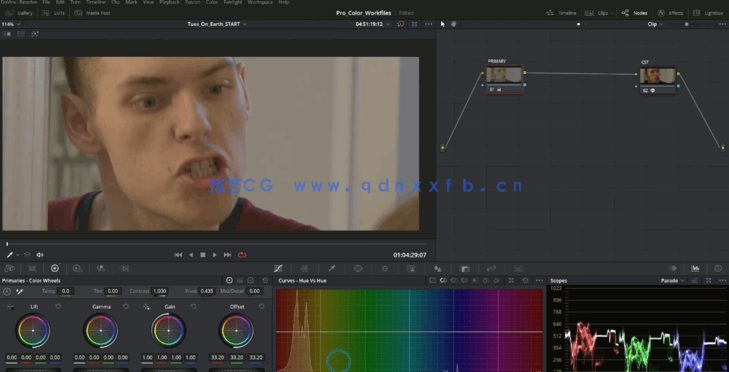Toggle the split screen icon above viewer
The height and width of the screenshot is (372, 729).
point(21,34)
